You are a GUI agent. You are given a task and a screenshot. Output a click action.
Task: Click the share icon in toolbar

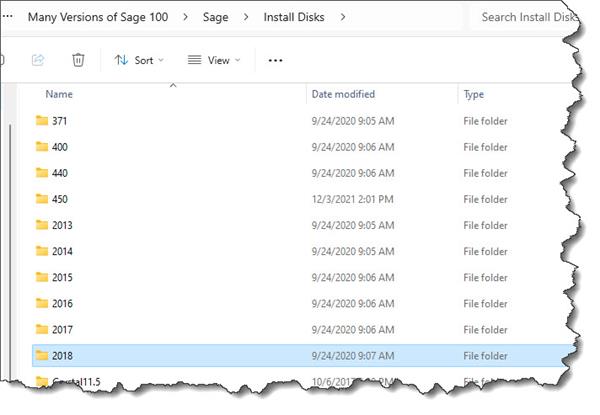click(x=38, y=60)
